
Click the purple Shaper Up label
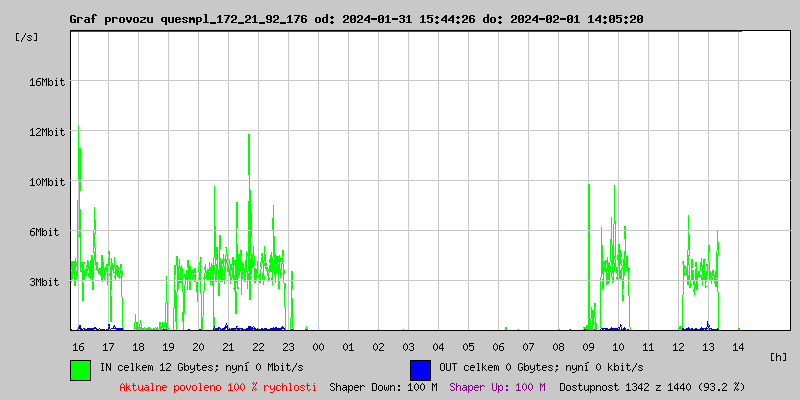click(x=497, y=386)
